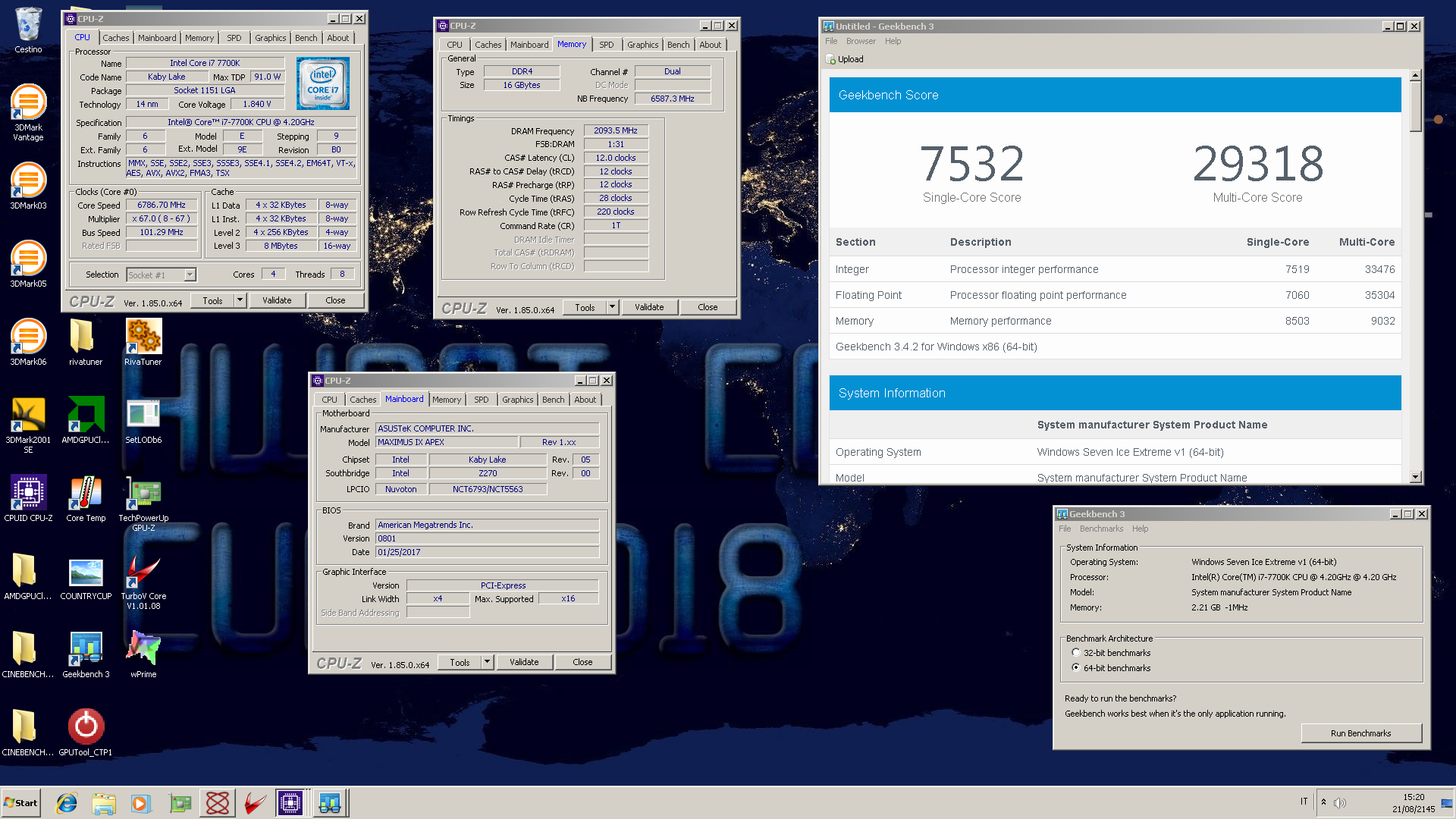
Task: Open Geekbench 3 desktop shortcut
Action: click(86, 654)
